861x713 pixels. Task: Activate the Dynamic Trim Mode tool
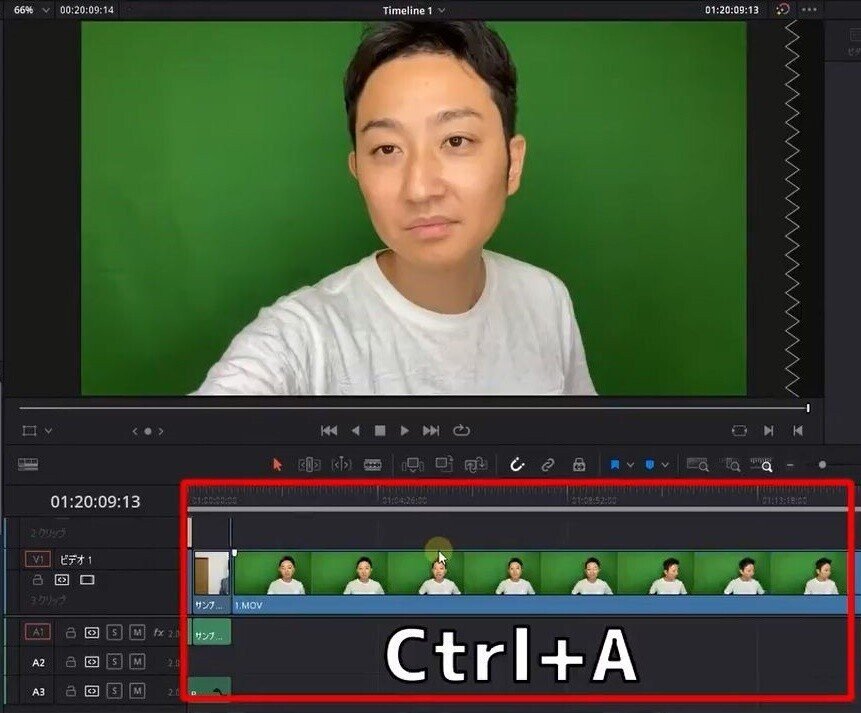[341, 465]
